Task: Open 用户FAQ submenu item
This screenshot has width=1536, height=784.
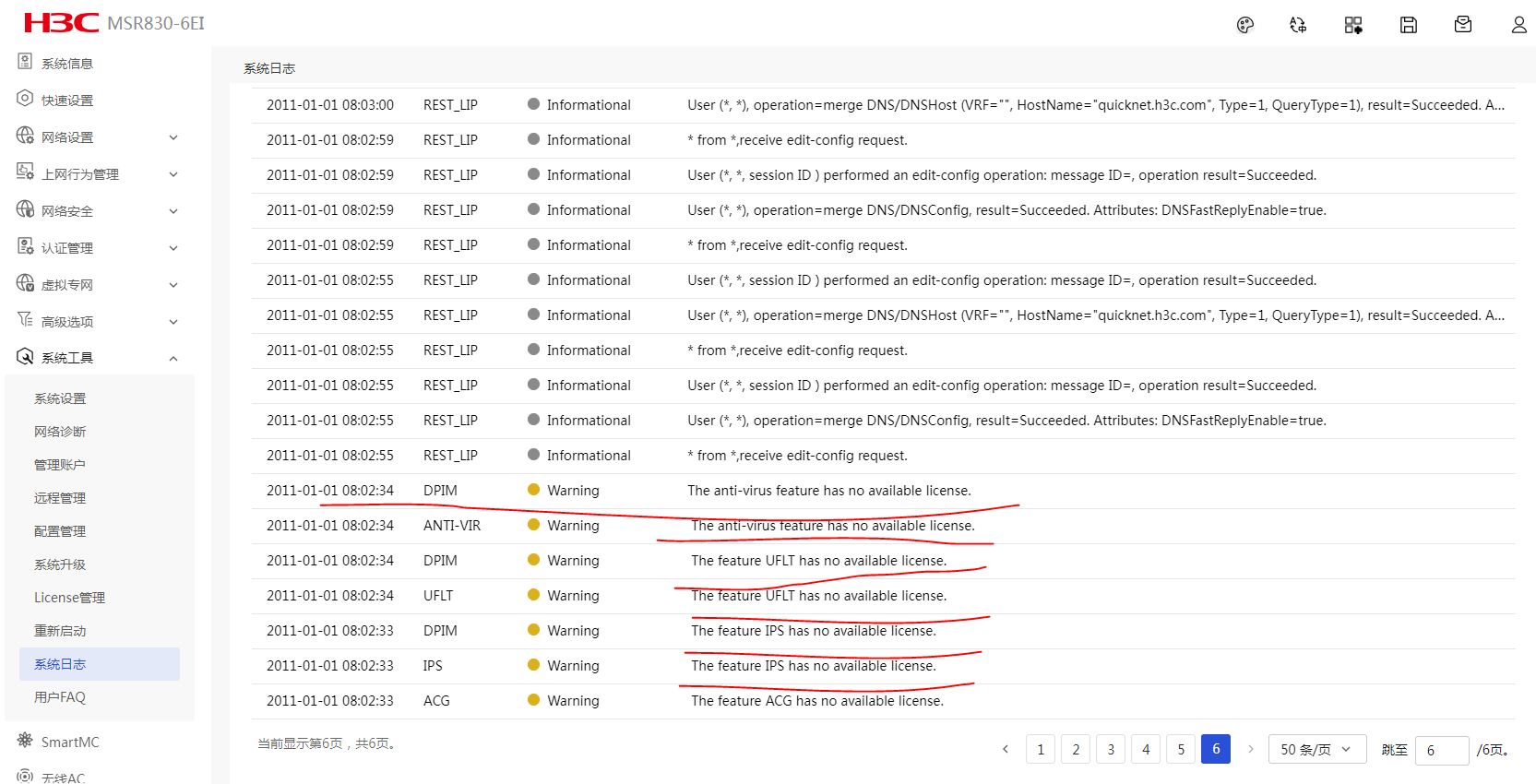Action: (60, 697)
